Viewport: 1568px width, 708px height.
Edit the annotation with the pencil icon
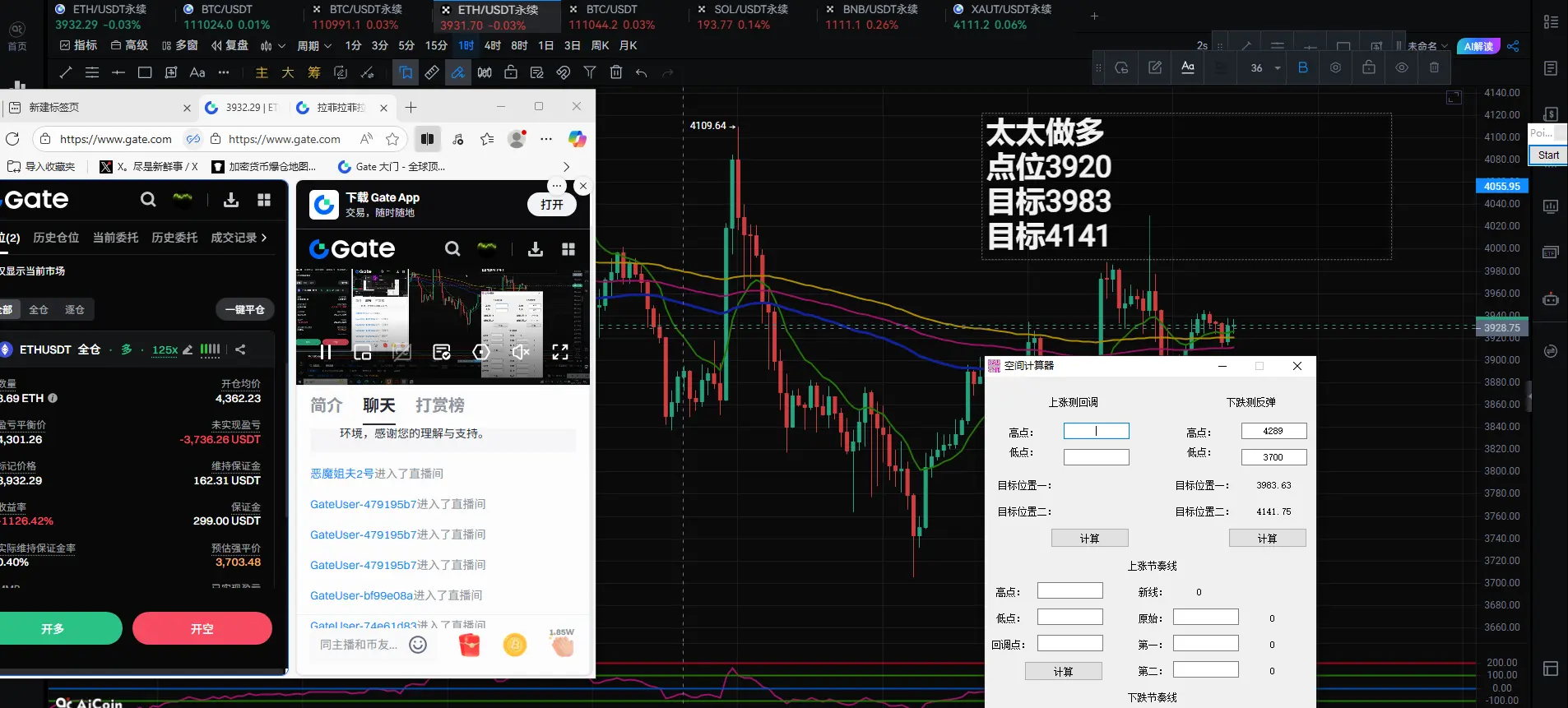click(x=1155, y=67)
